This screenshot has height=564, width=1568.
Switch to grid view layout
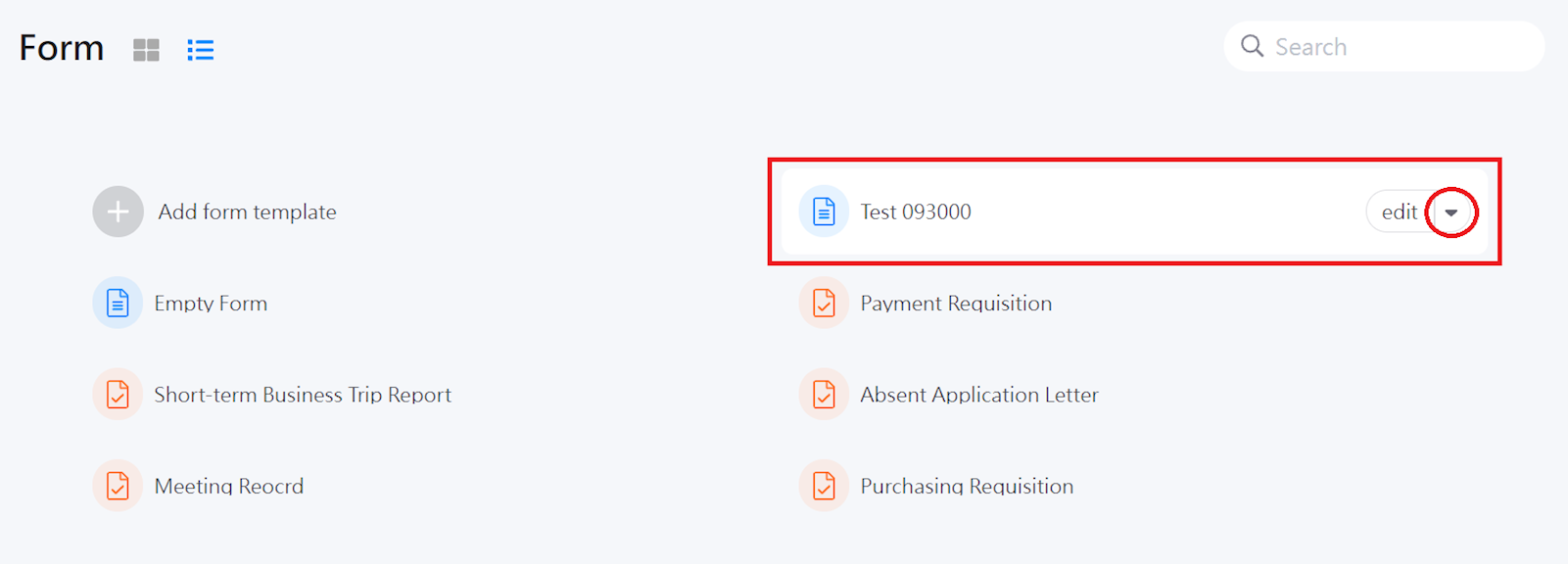[x=146, y=50]
